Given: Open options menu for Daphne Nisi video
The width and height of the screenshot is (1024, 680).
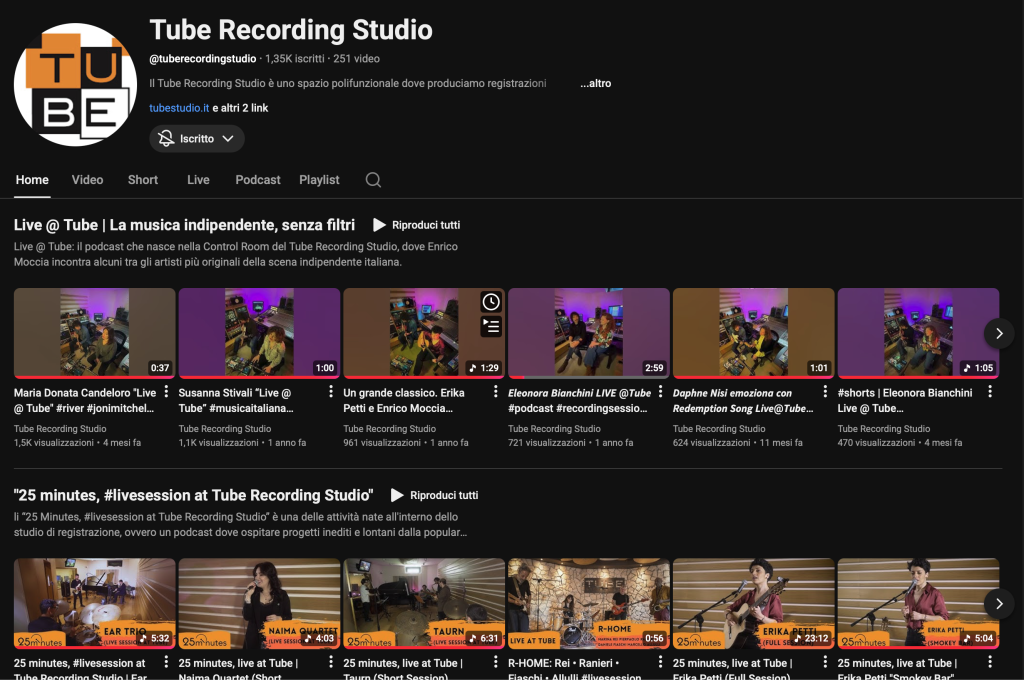Looking at the screenshot, I should coord(825,391).
